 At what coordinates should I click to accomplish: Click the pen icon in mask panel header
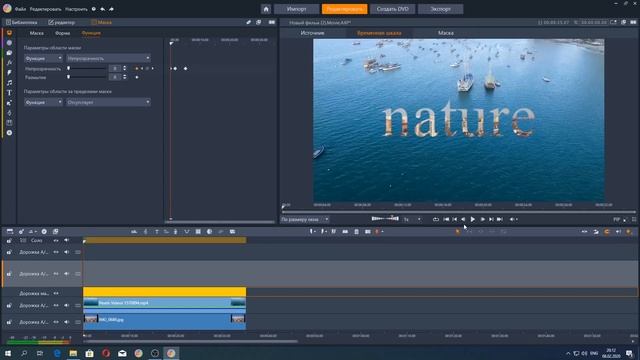point(249,22)
